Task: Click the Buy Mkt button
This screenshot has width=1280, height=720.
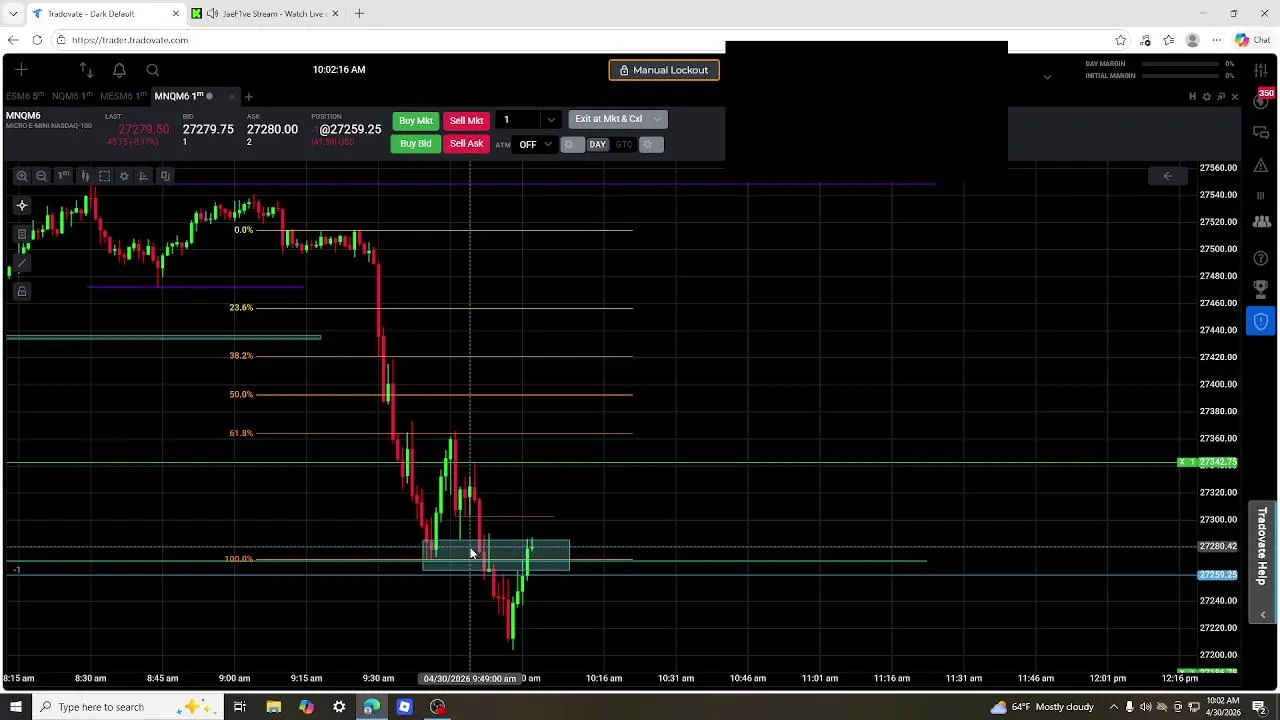Action: (416, 121)
